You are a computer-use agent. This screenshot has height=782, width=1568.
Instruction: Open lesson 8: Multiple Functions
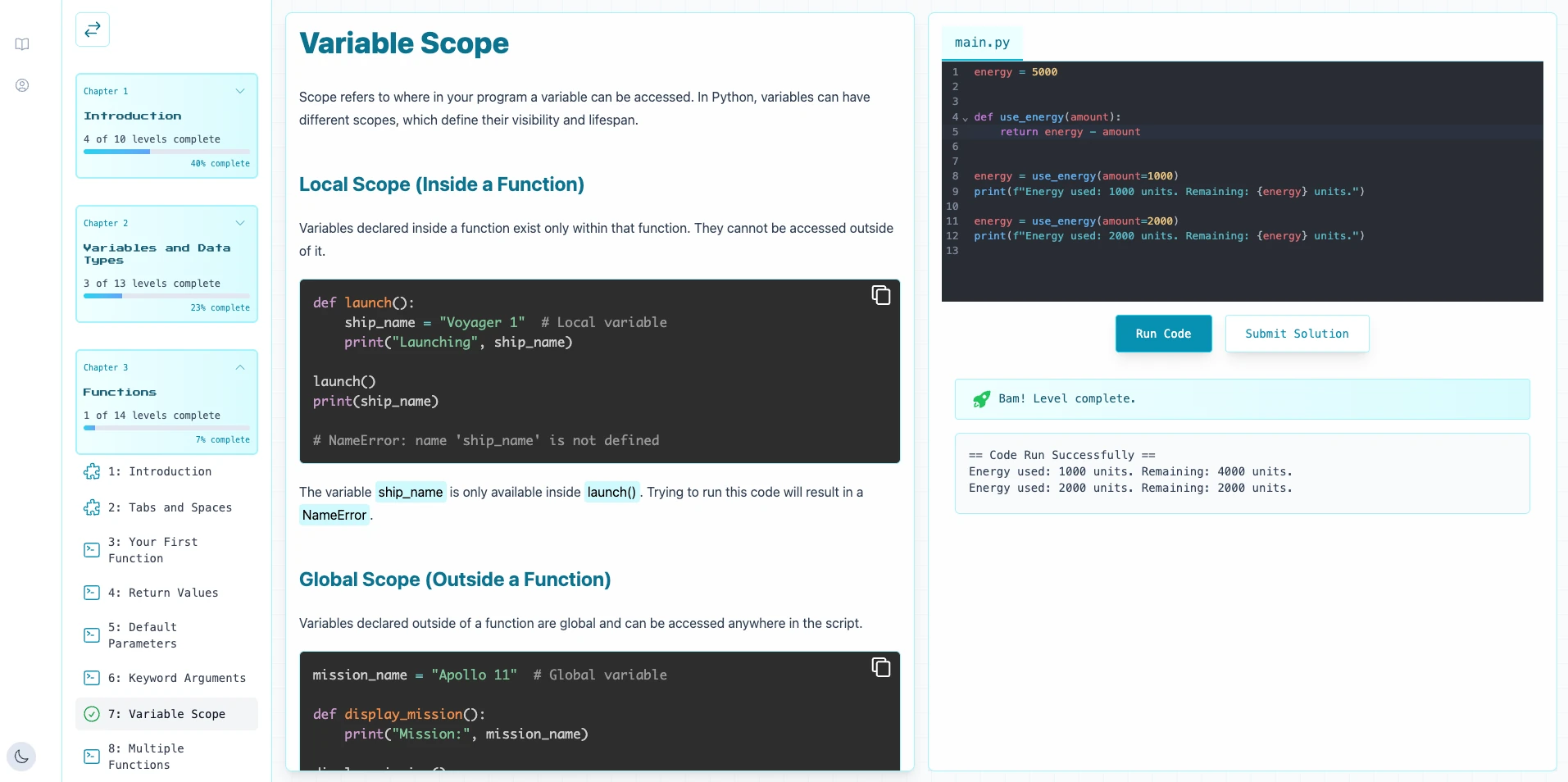coord(166,757)
